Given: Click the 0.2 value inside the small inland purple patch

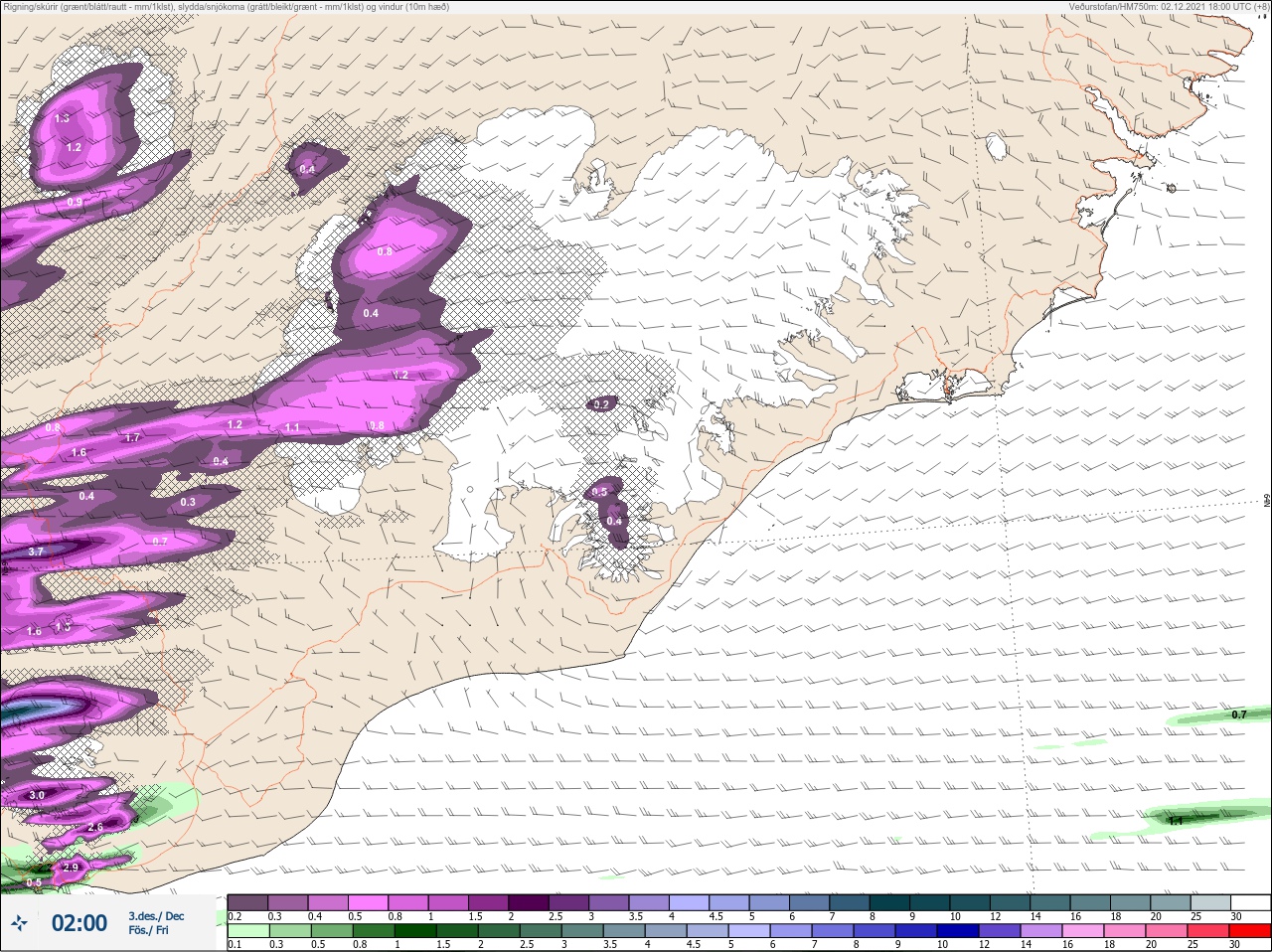Looking at the screenshot, I should tap(601, 404).
